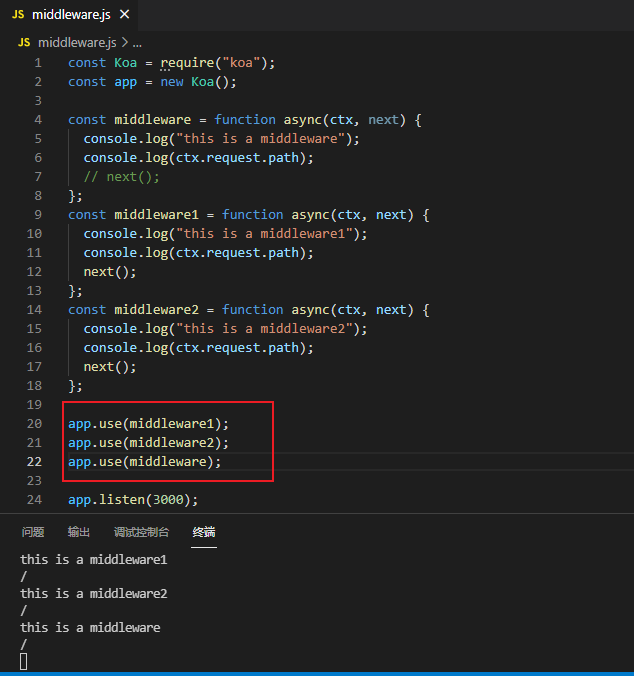Click line number 4 in the gutter
The height and width of the screenshot is (676, 634).
tap(38, 120)
